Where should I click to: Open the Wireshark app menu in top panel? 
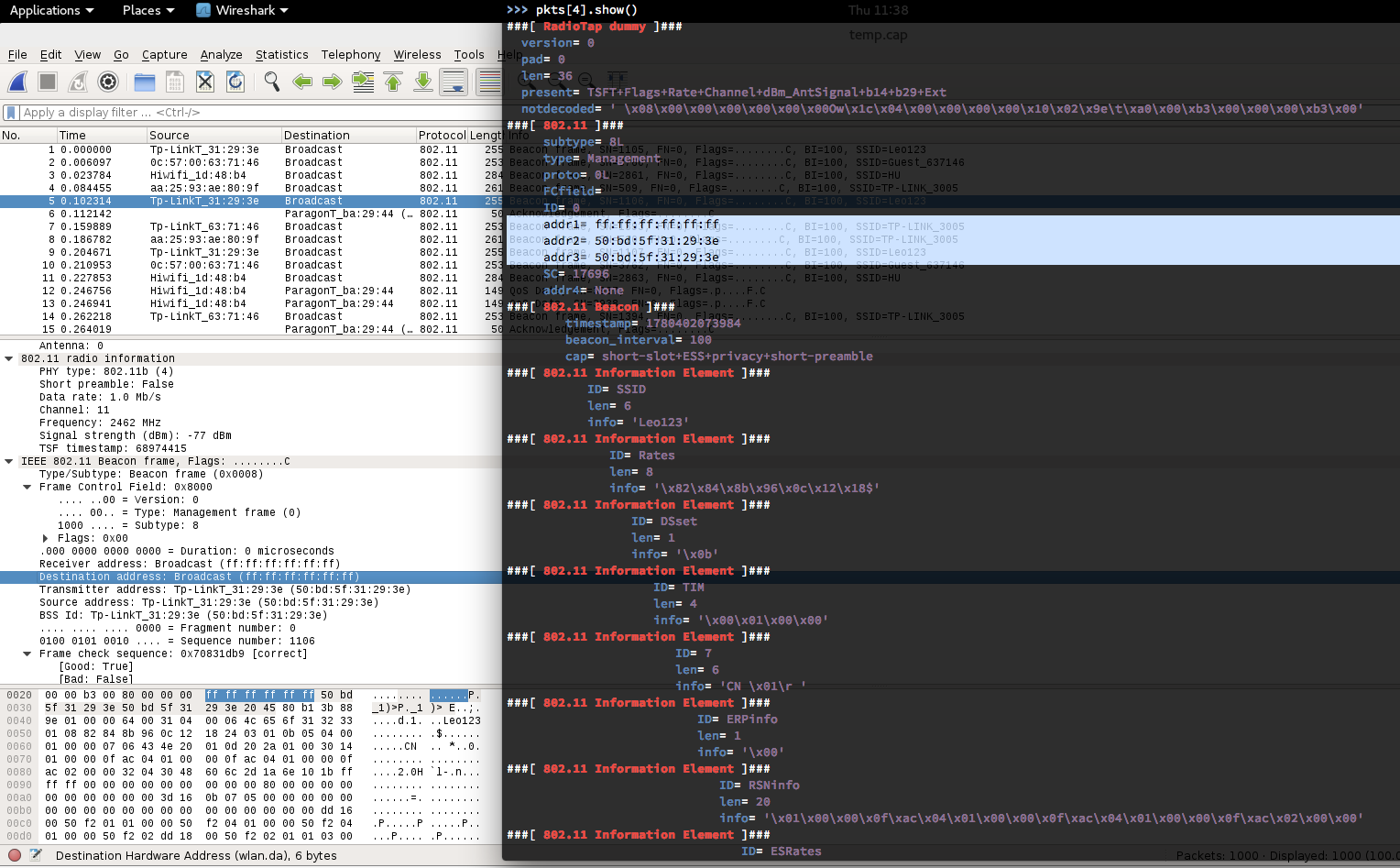243,10
